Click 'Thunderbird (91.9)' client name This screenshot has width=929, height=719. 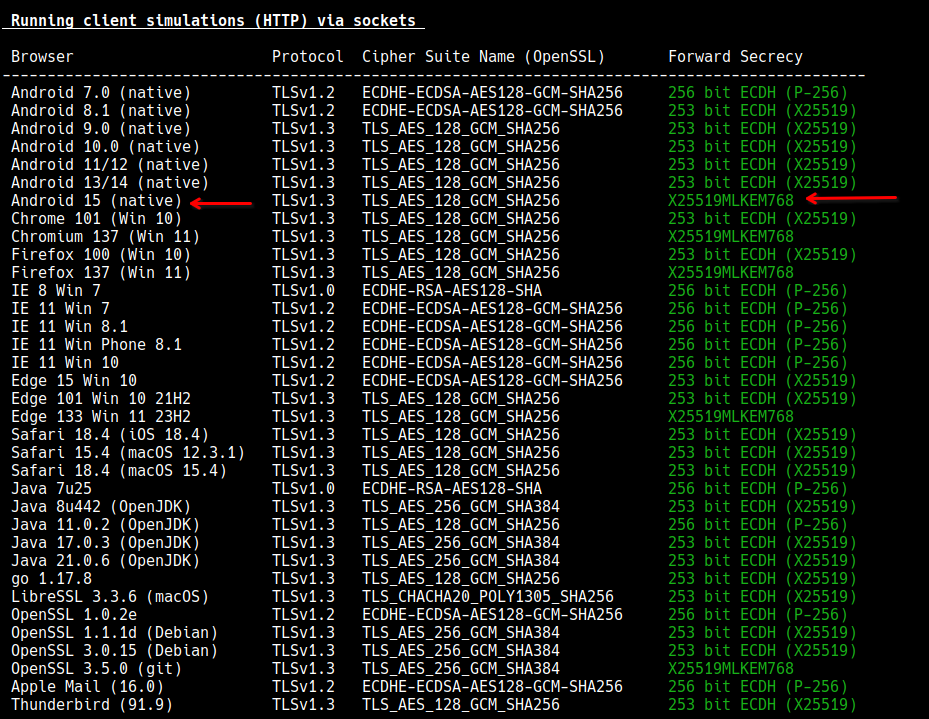coord(92,705)
